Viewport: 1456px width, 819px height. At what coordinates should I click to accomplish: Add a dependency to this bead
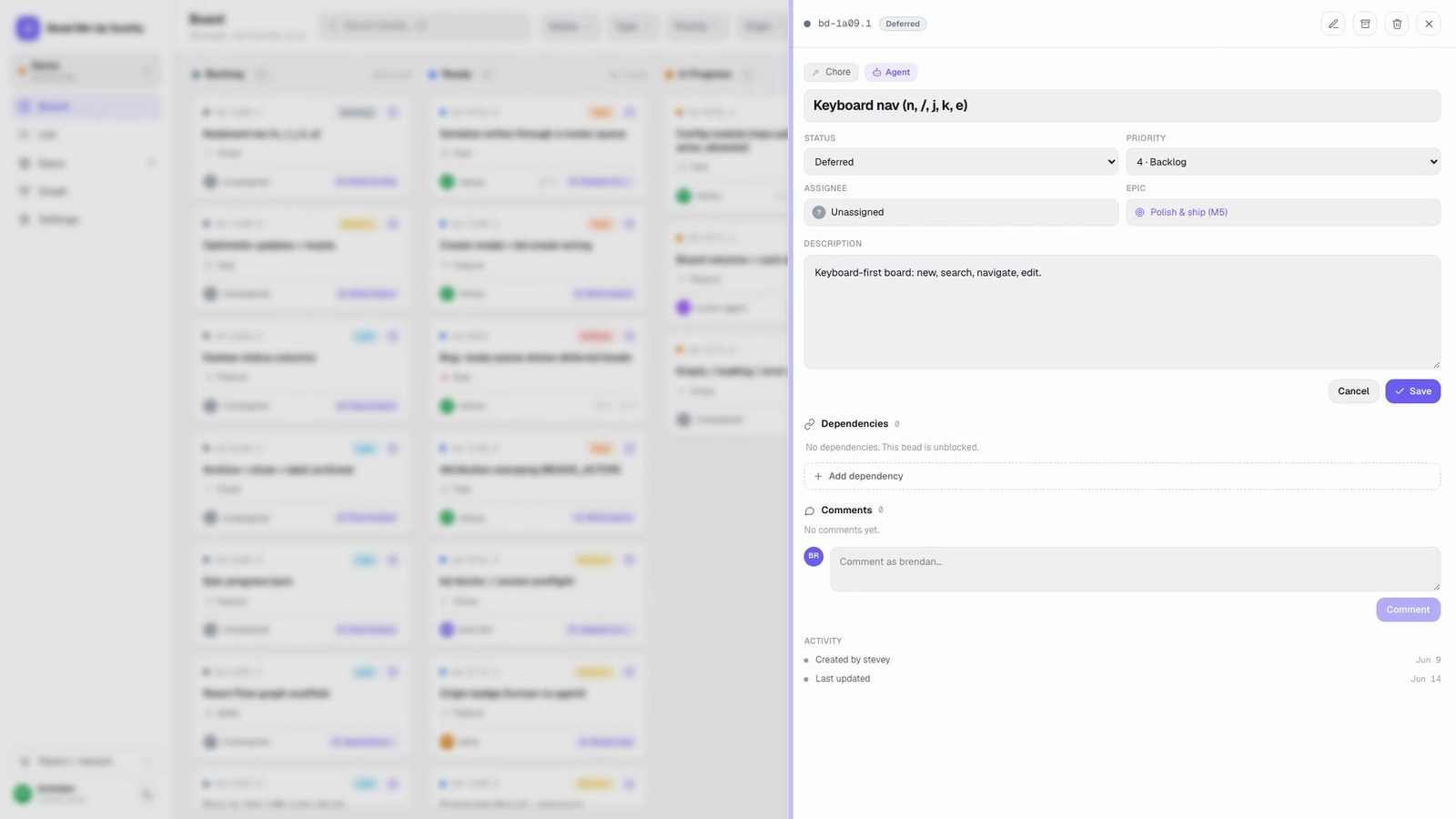pyautogui.click(x=1121, y=476)
